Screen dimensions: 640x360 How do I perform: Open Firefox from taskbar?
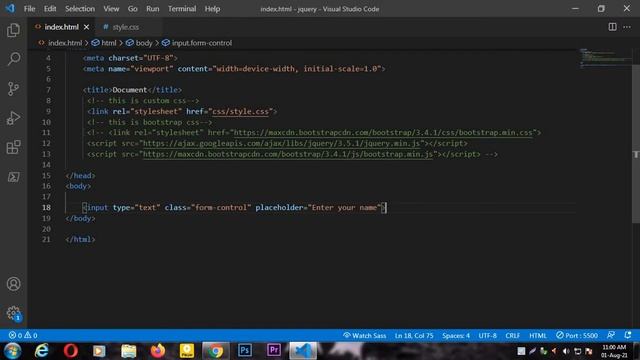[x=158, y=351]
